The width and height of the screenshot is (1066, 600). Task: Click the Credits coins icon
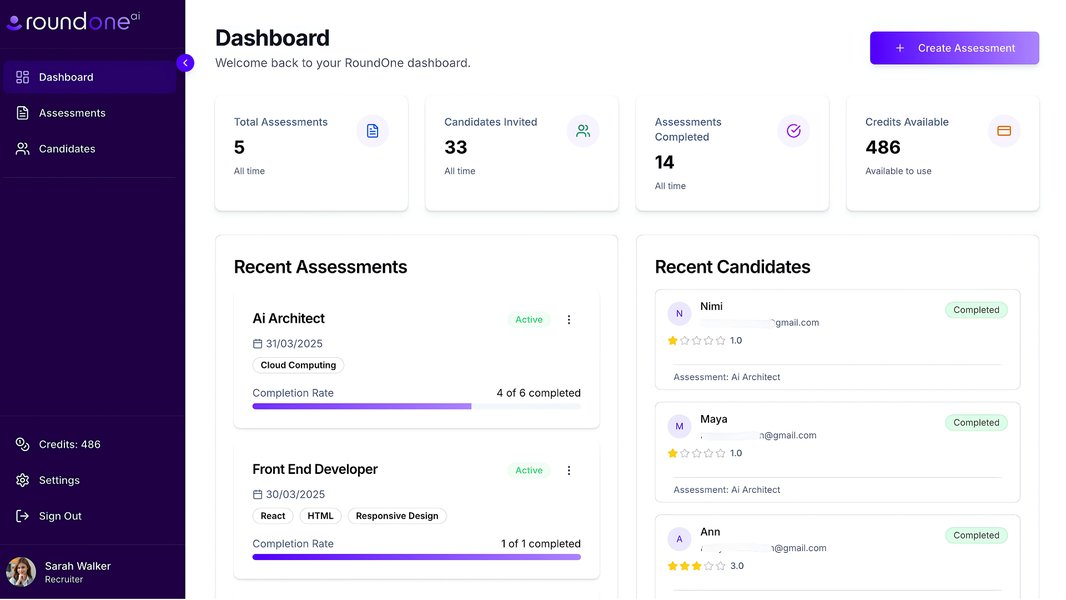(x=22, y=444)
